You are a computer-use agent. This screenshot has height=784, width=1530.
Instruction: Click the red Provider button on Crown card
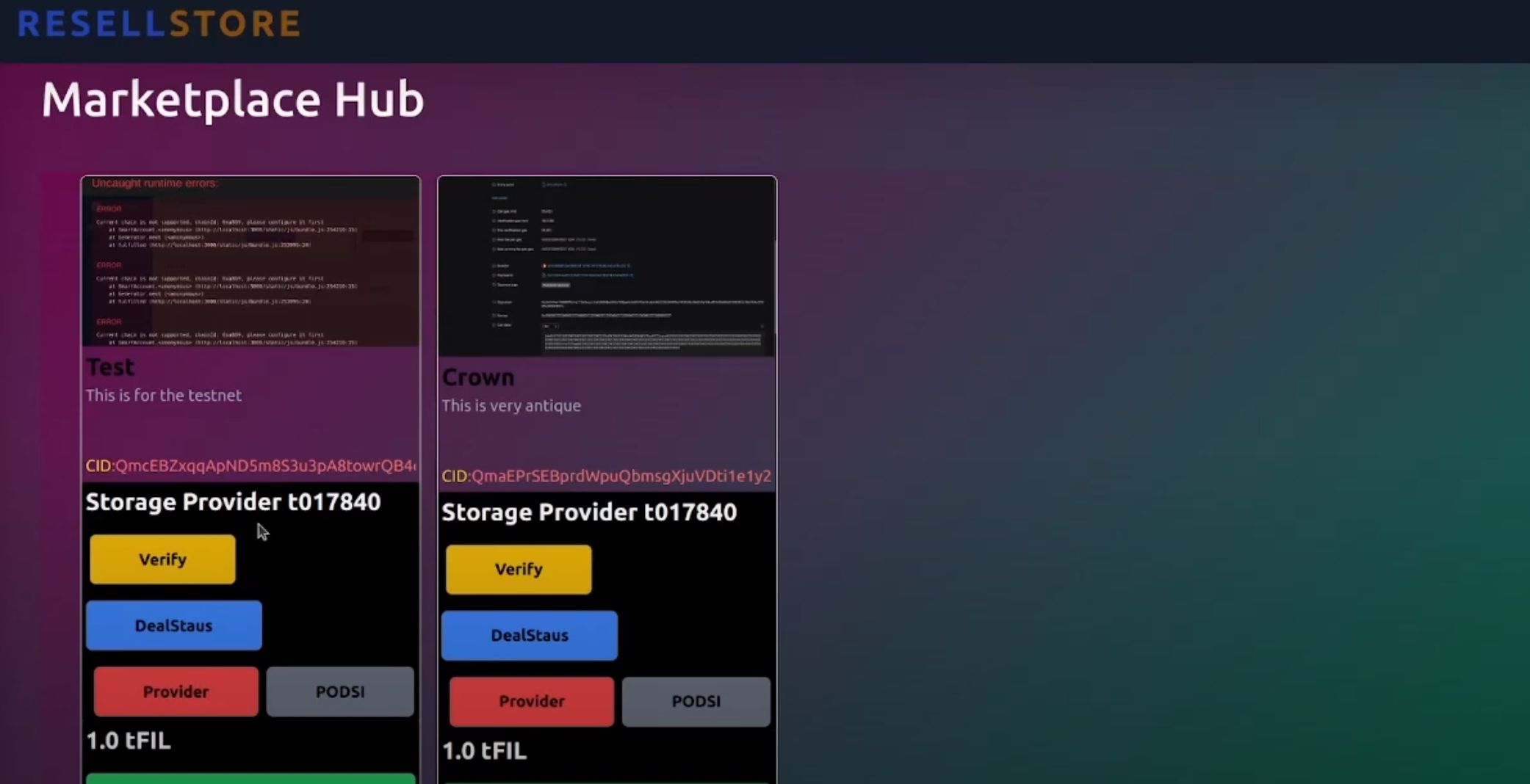pos(532,701)
